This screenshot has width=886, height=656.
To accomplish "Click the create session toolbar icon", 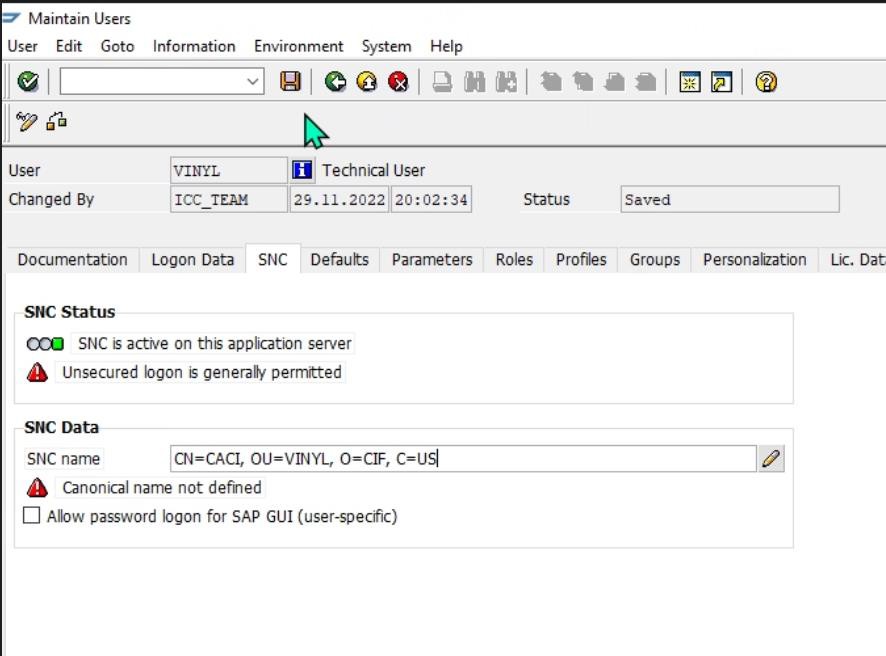I will [x=690, y=82].
